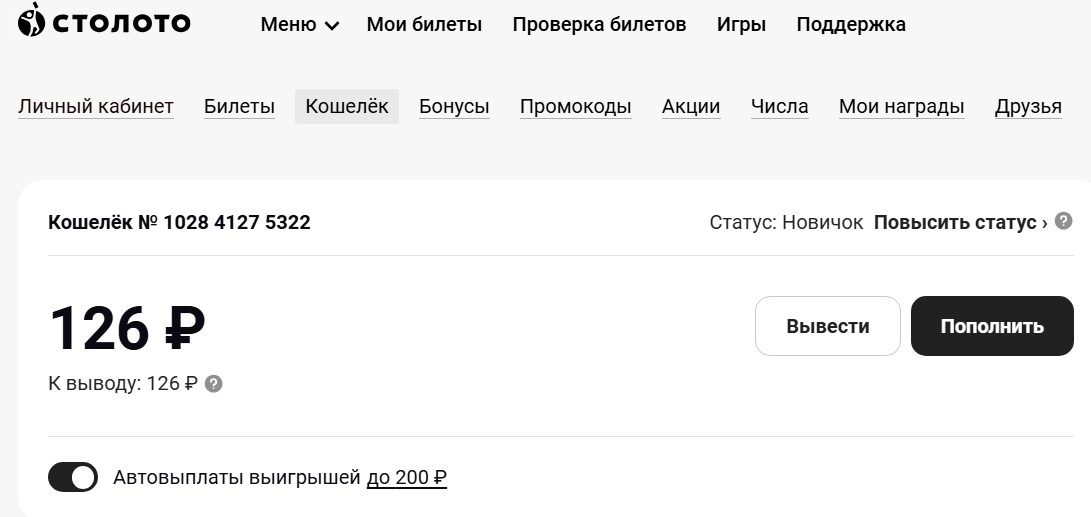Click the до 200 ₽ limit link
This screenshot has width=1091, height=517.
click(406, 478)
